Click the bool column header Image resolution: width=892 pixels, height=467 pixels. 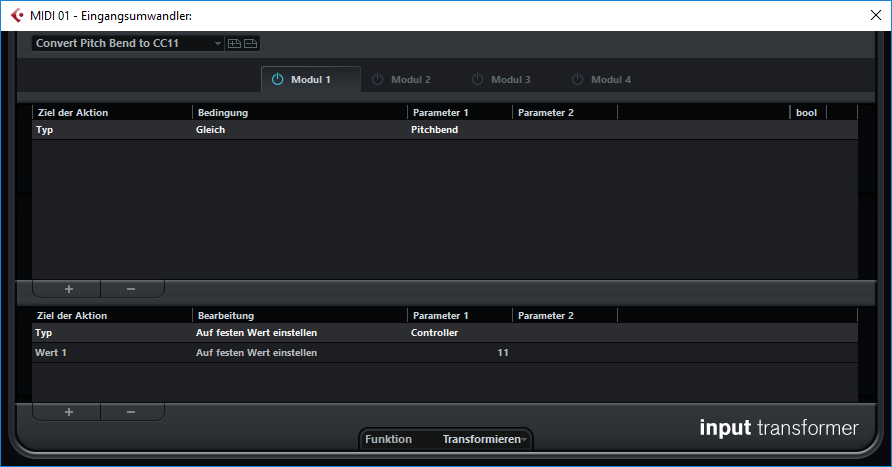tap(806, 113)
